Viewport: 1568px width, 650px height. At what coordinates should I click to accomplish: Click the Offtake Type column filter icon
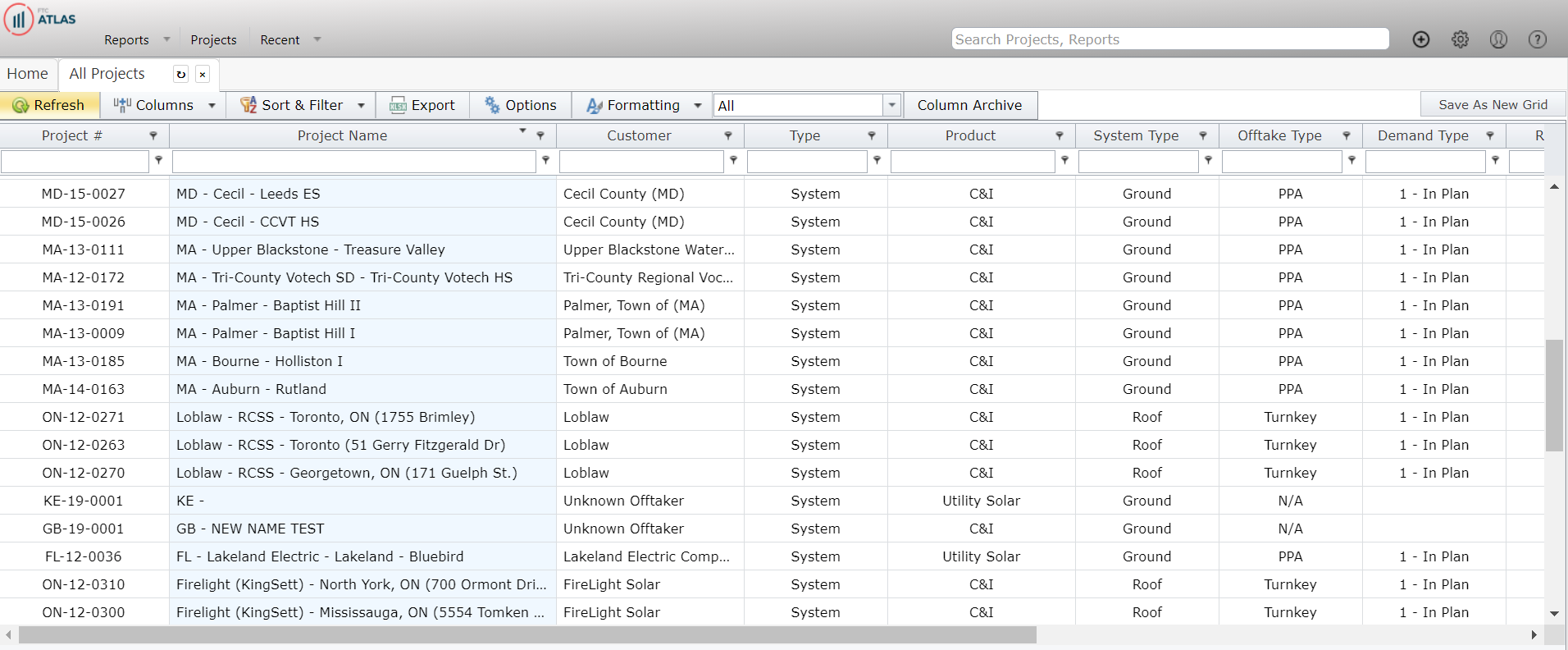(1347, 135)
